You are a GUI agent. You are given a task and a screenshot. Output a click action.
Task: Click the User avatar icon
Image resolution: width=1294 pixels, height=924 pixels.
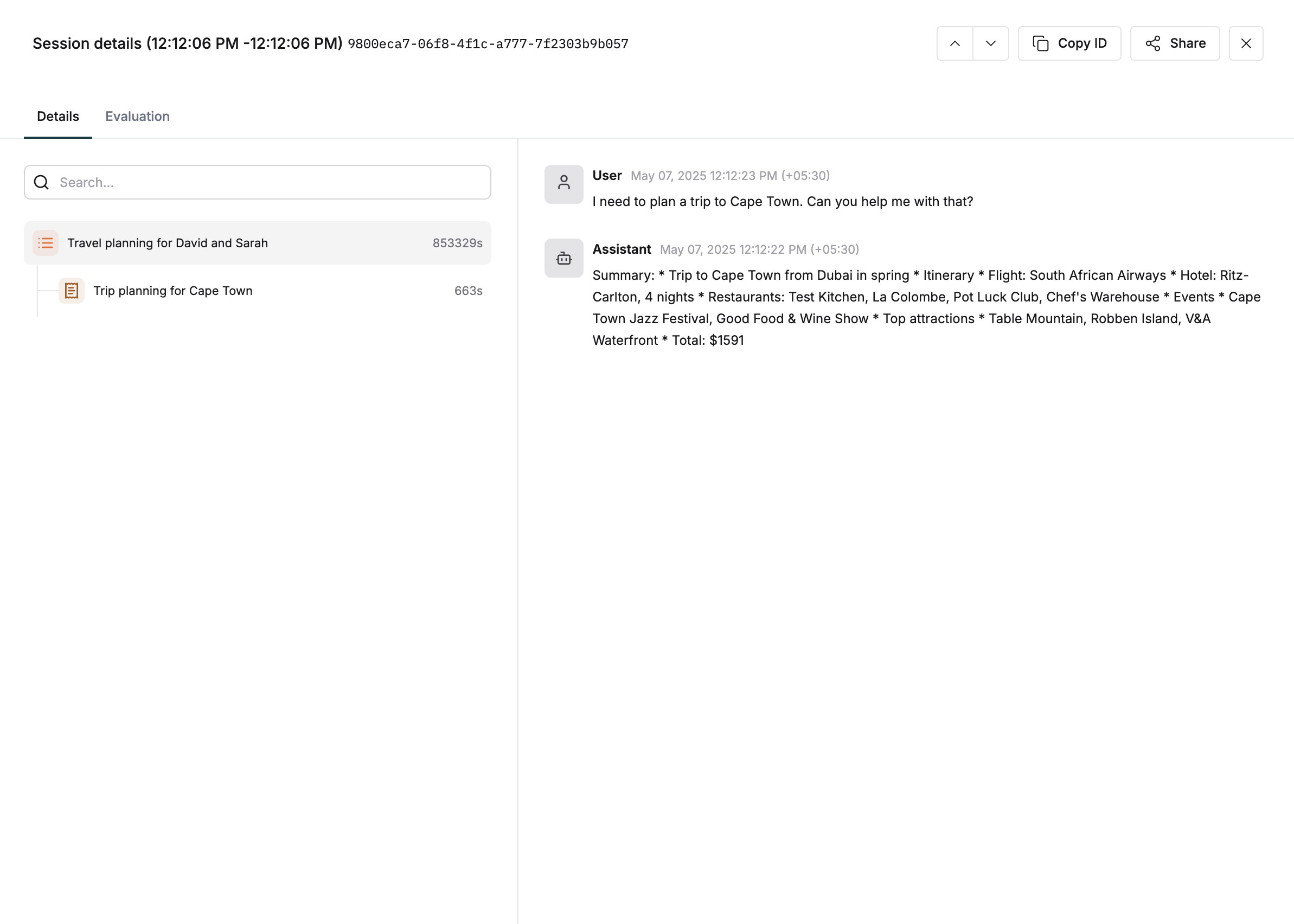tap(563, 184)
